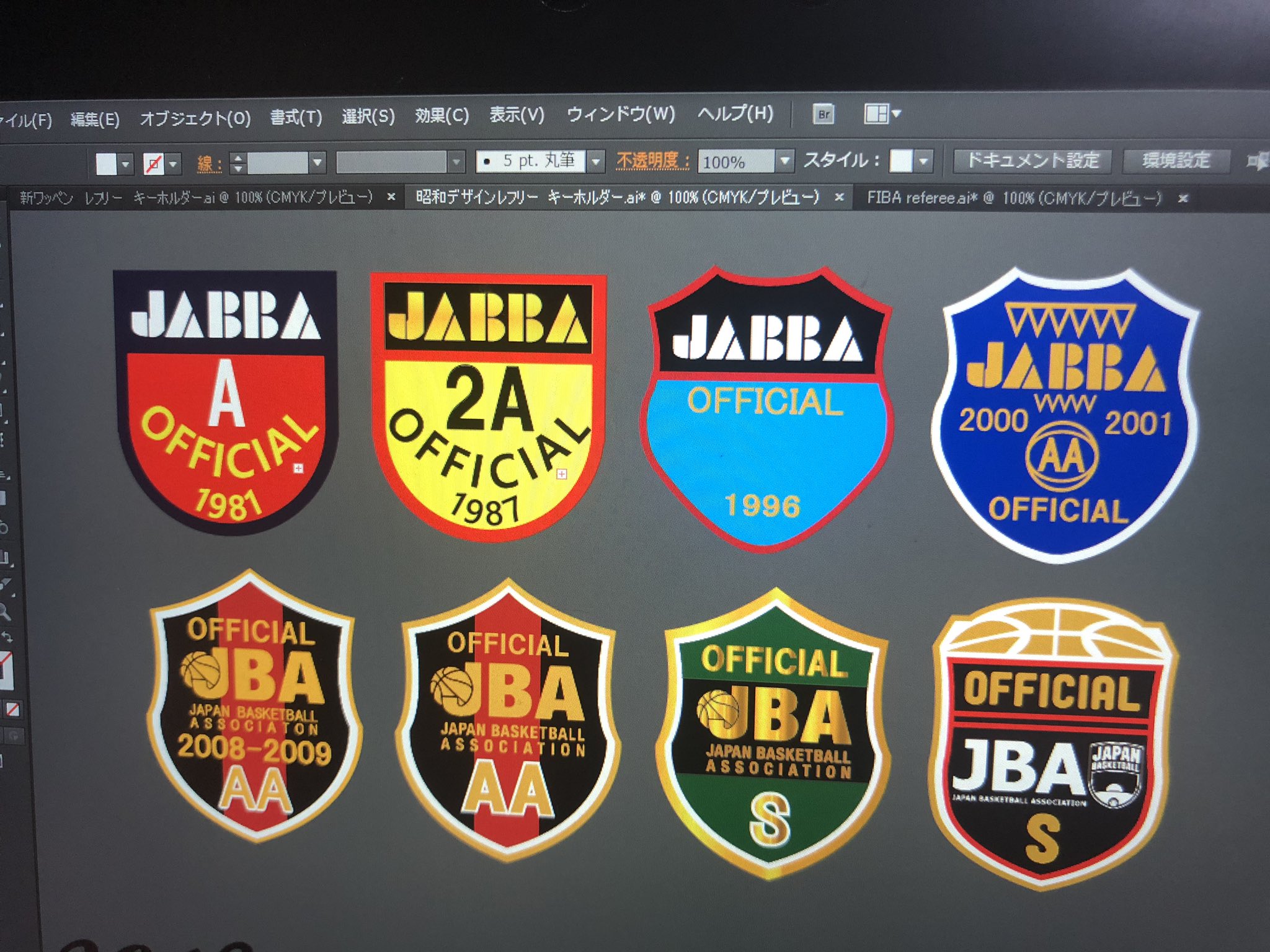
Task: Click the 2A text on the yellow badge
Action: click(x=489, y=399)
